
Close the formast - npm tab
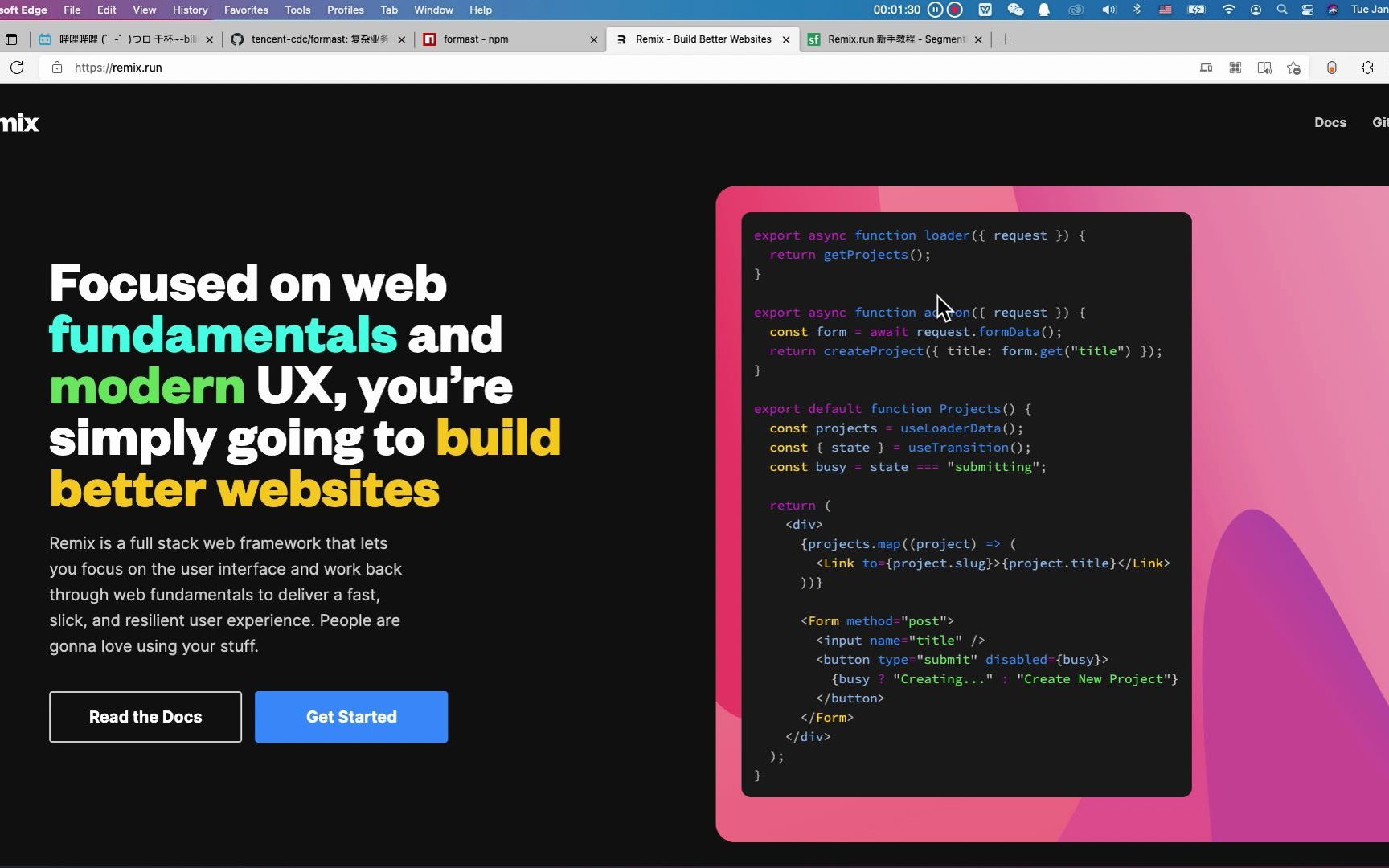click(594, 39)
